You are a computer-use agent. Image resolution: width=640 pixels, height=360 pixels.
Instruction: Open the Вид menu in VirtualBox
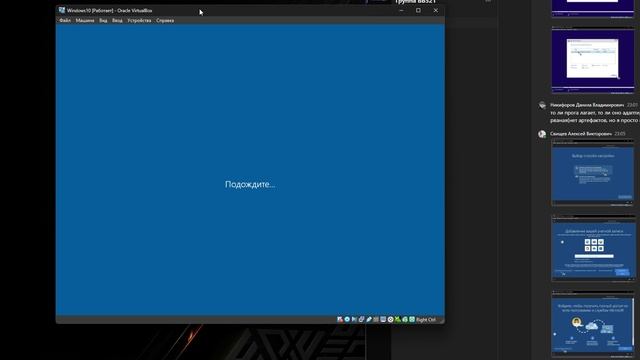103,20
